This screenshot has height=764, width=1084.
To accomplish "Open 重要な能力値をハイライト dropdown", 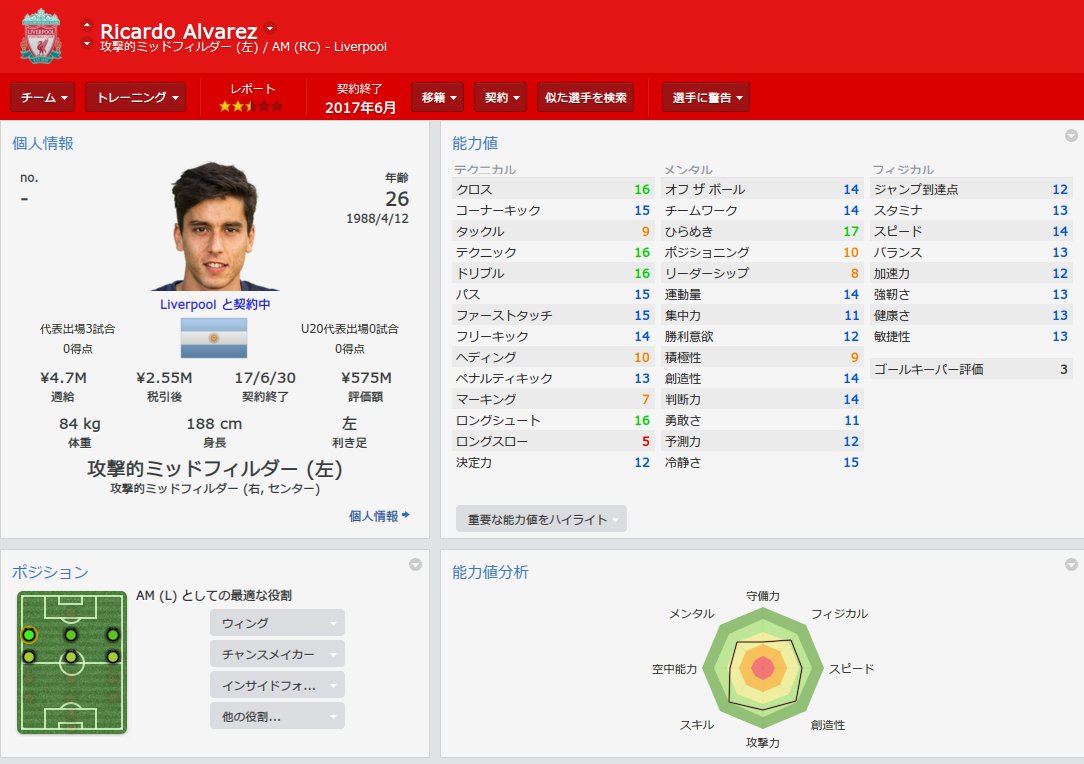I will pyautogui.click(x=541, y=519).
